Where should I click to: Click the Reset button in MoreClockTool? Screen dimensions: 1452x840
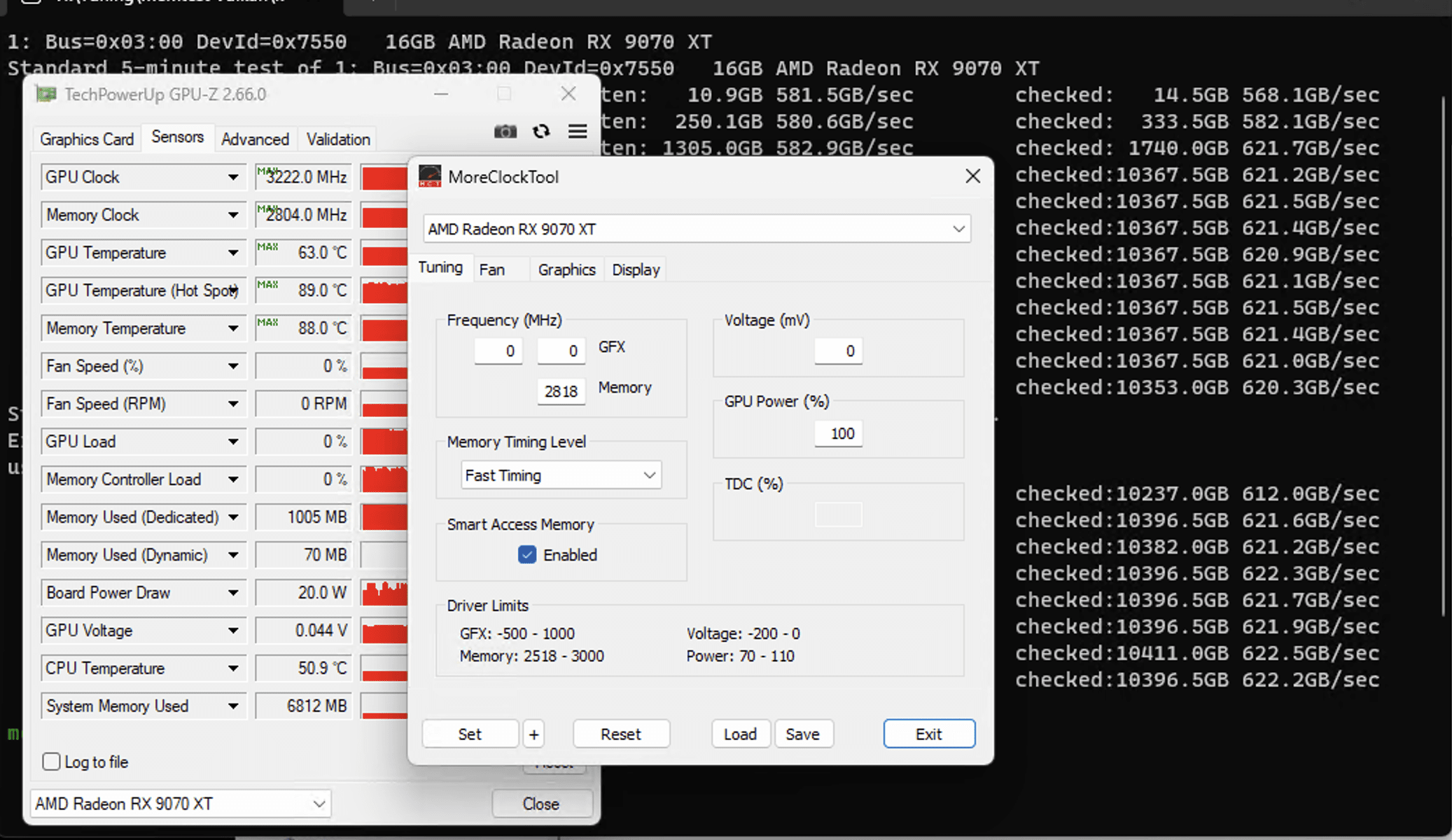[x=621, y=734]
